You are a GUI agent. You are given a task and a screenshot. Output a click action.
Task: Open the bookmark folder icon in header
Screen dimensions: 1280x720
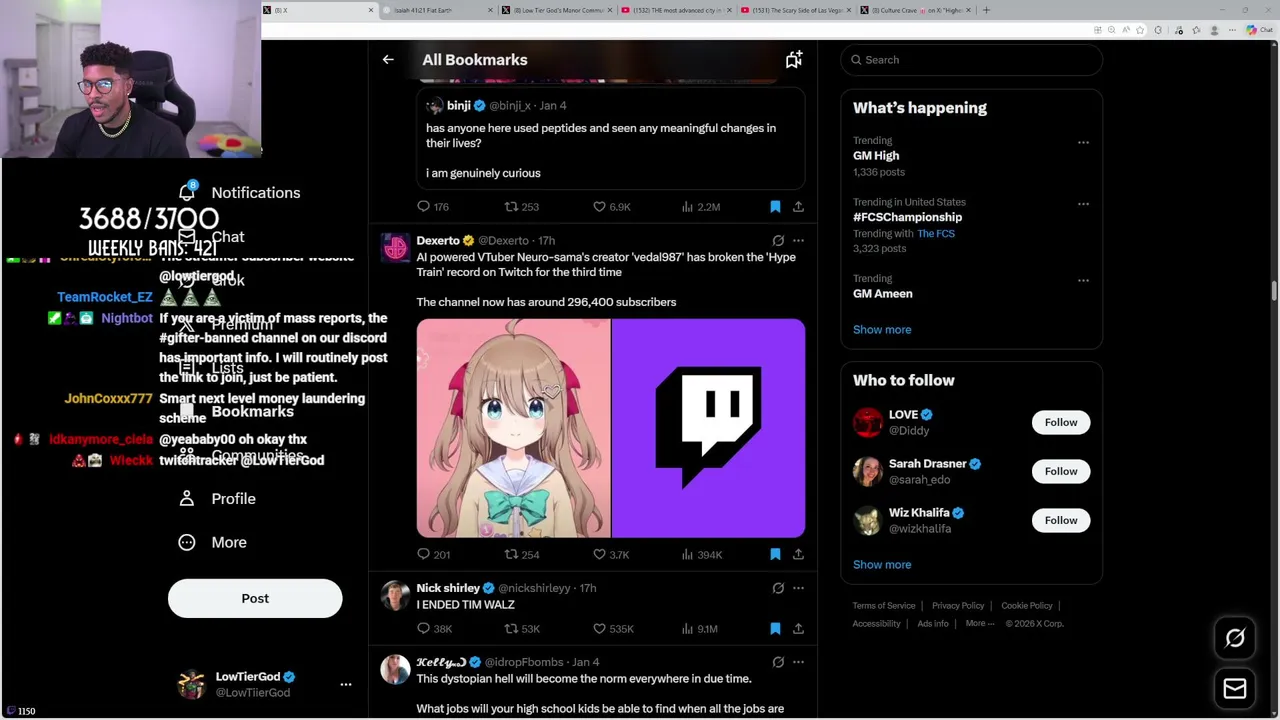[x=793, y=60]
